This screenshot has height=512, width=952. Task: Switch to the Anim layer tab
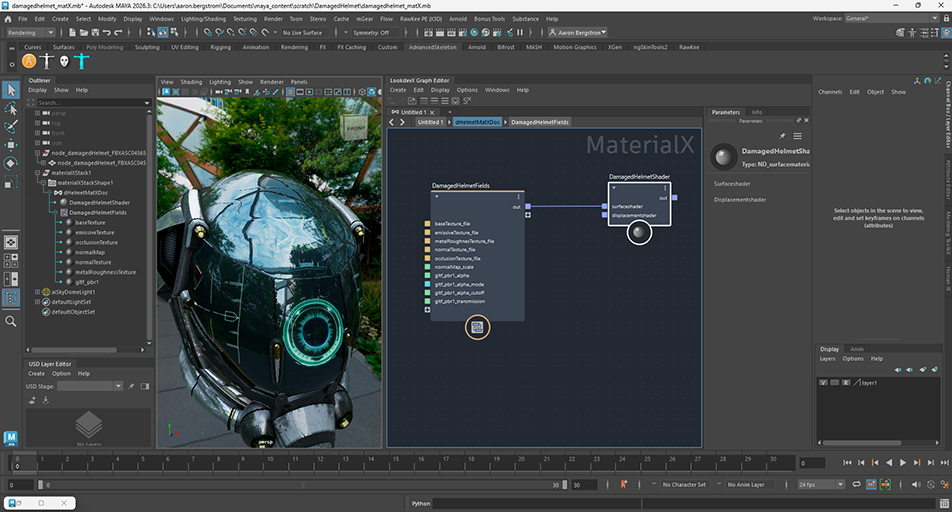(x=857, y=349)
